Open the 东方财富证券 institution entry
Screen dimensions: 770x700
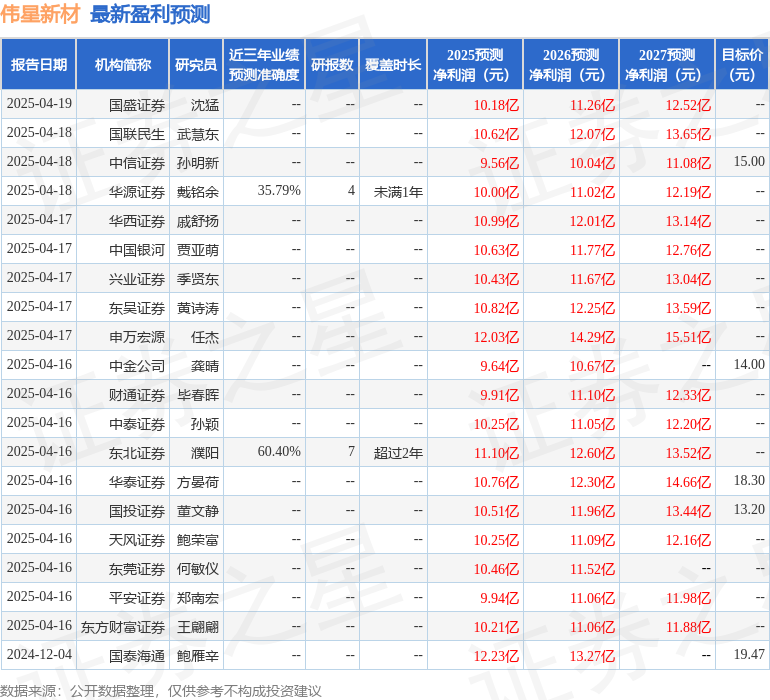coord(123,627)
